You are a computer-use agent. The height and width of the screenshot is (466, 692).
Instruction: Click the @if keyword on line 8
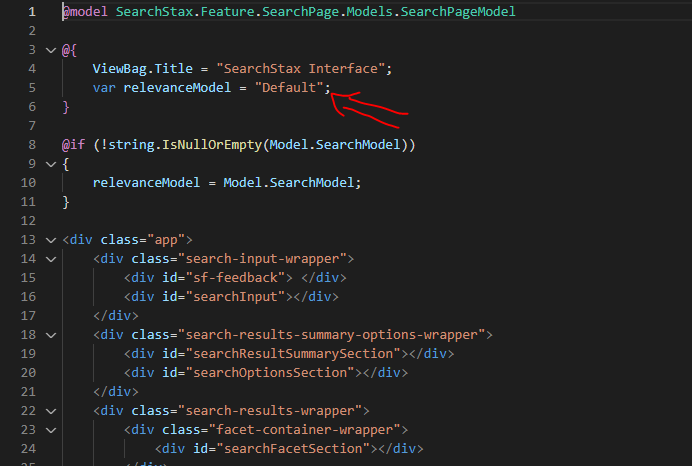click(x=73, y=145)
